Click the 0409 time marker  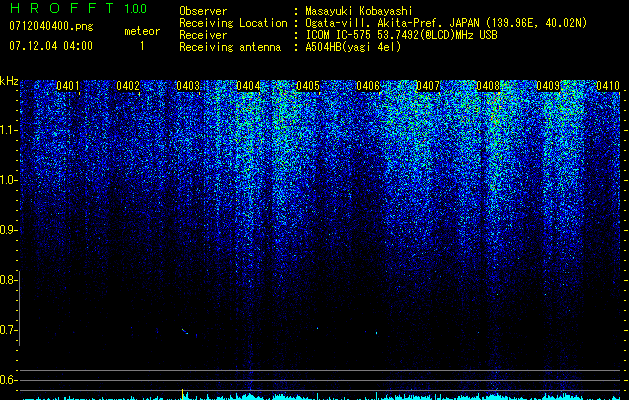(548, 86)
